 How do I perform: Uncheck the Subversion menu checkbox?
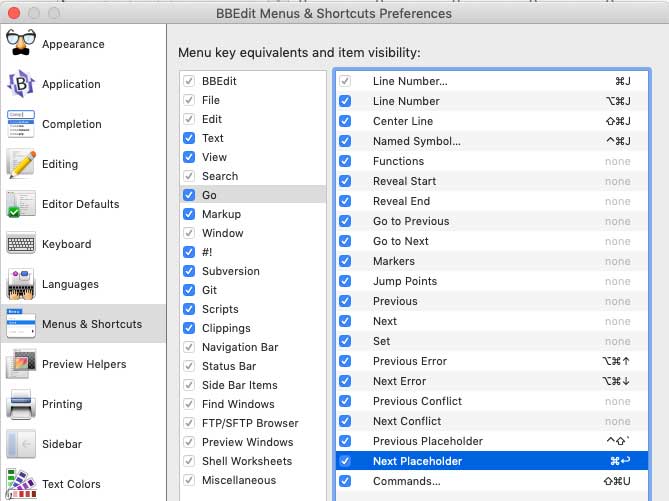pyautogui.click(x=189, y=271)
